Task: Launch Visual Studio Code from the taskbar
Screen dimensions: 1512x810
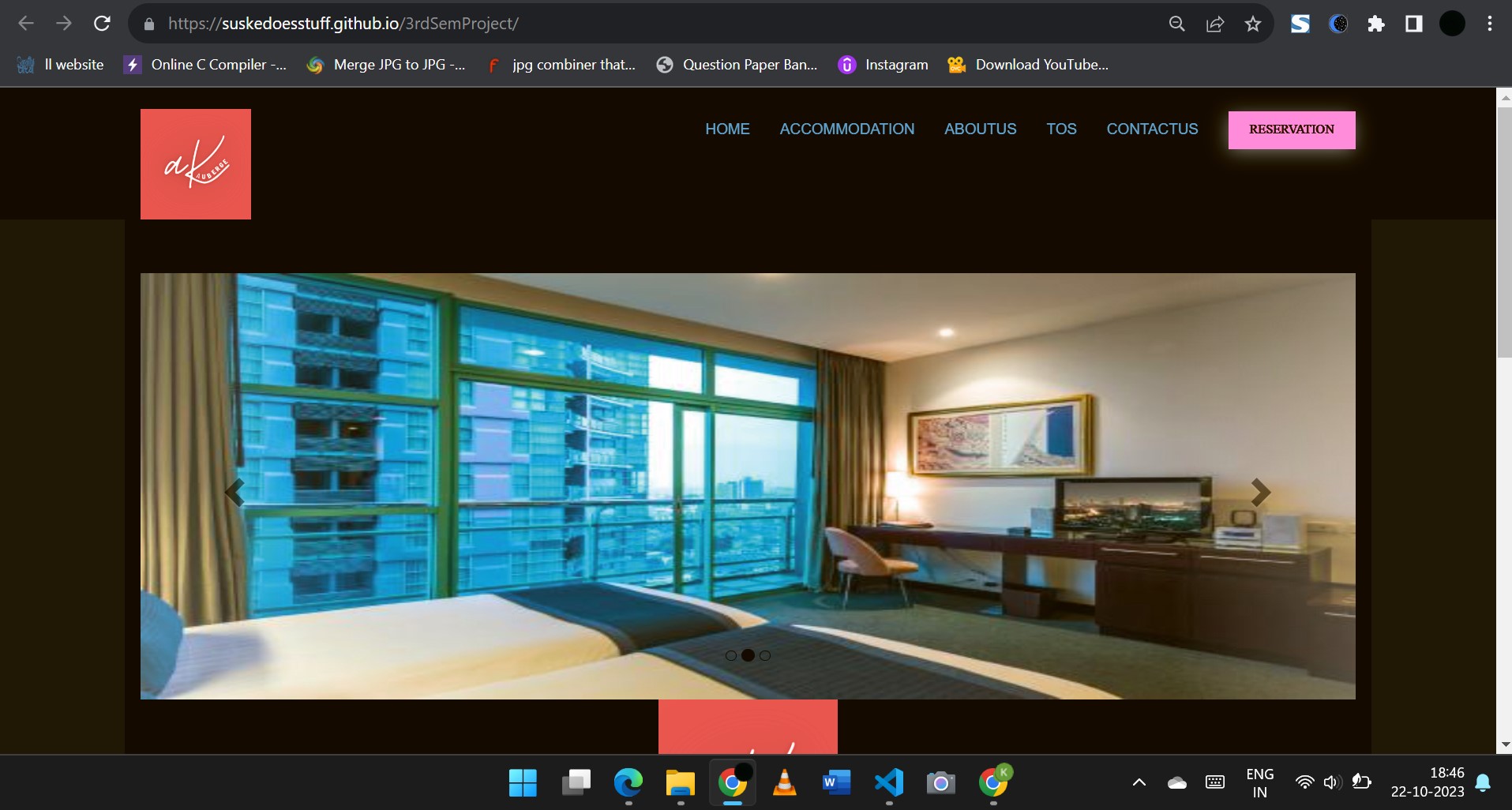Action: pyautogui.click(x=888, y=782)
